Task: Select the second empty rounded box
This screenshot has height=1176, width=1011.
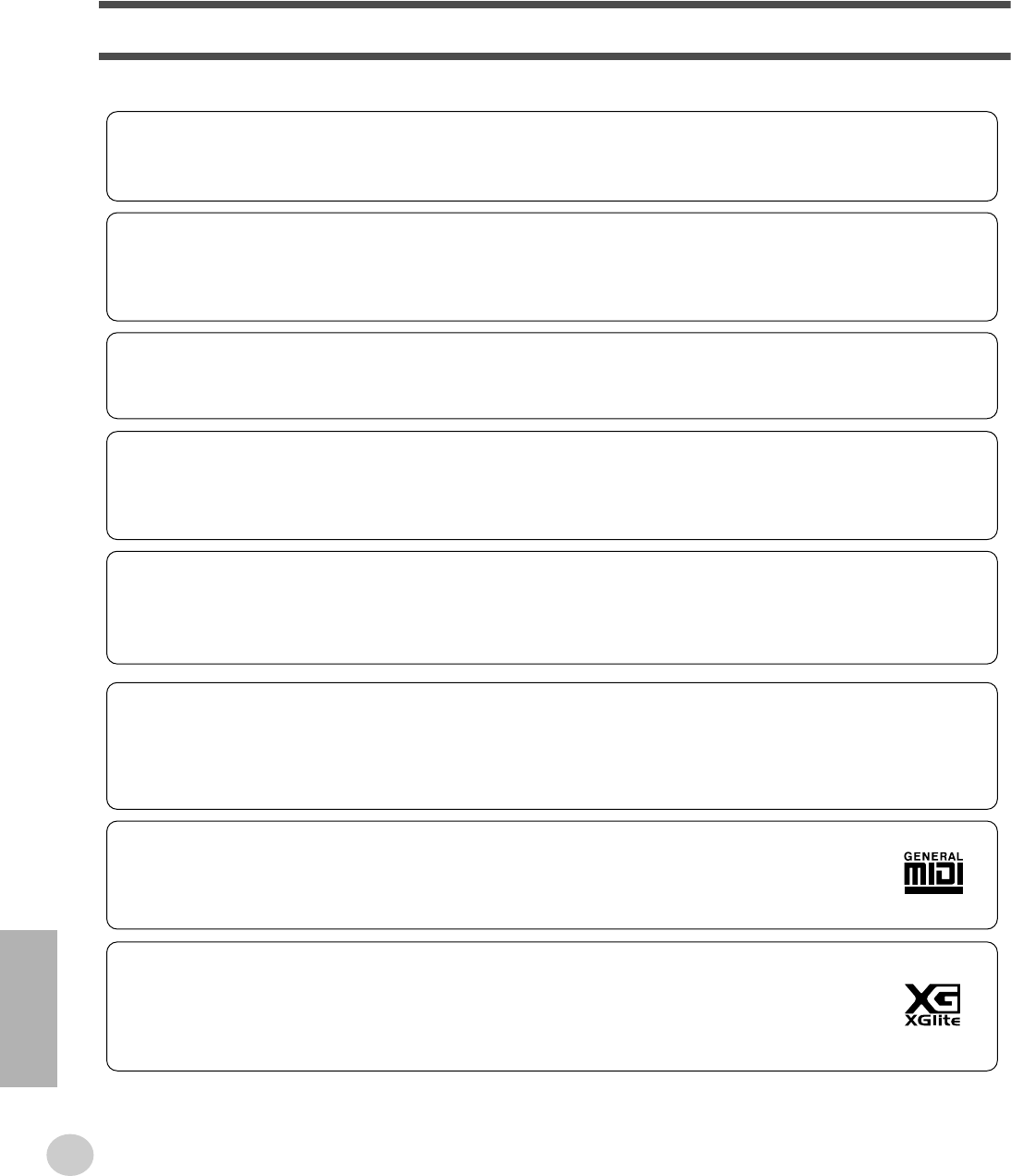Action: click(x=552, y=267)
